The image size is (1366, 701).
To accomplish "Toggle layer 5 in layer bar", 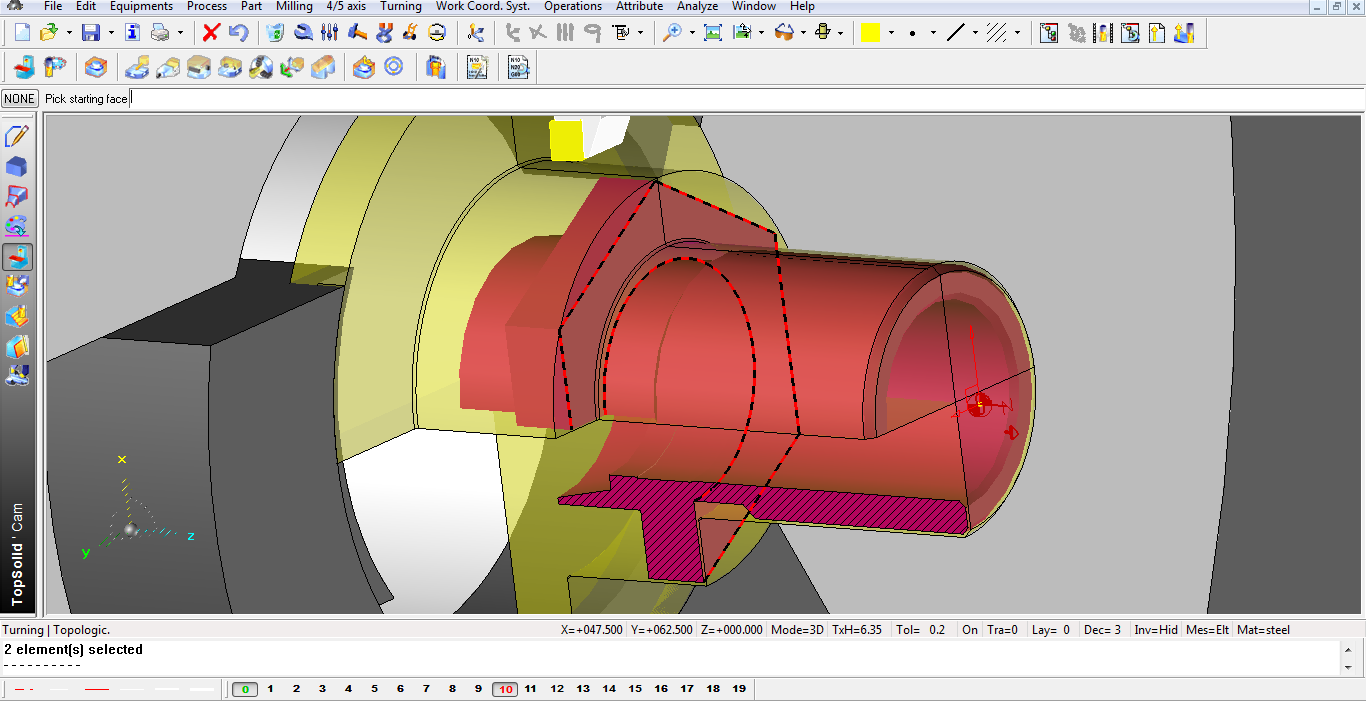I will pos(375,689).
